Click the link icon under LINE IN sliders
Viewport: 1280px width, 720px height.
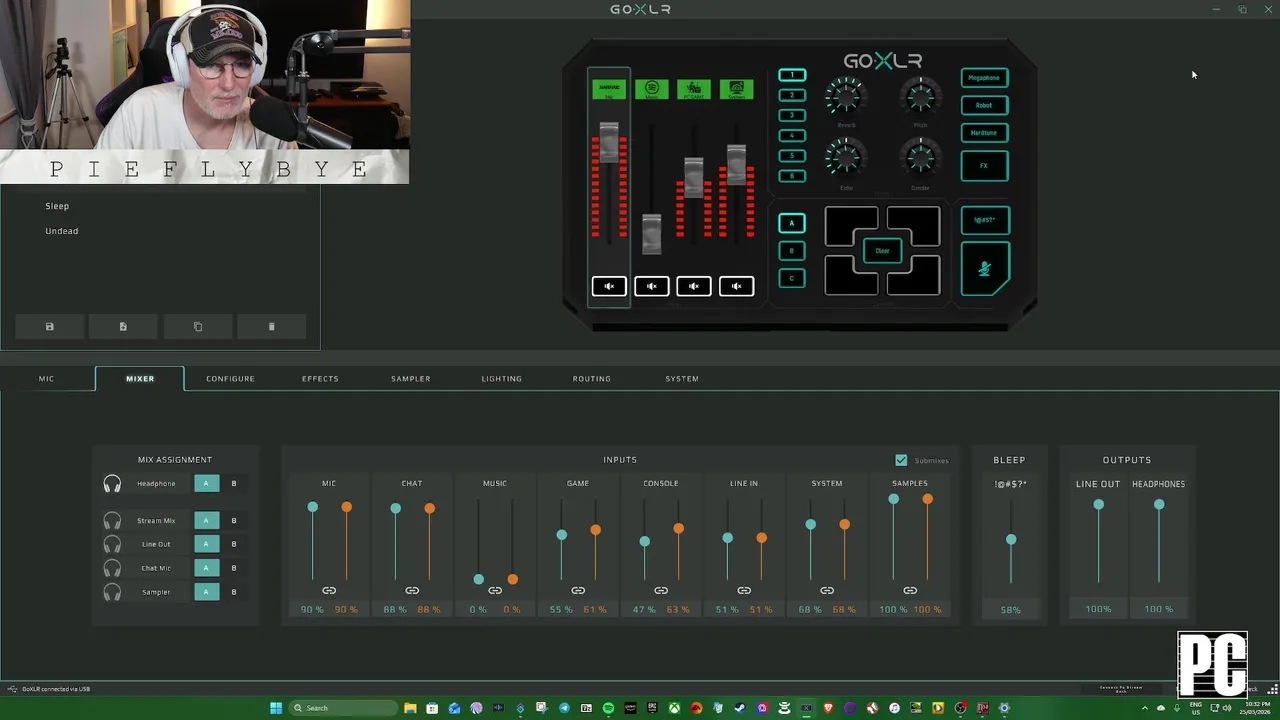744,591
